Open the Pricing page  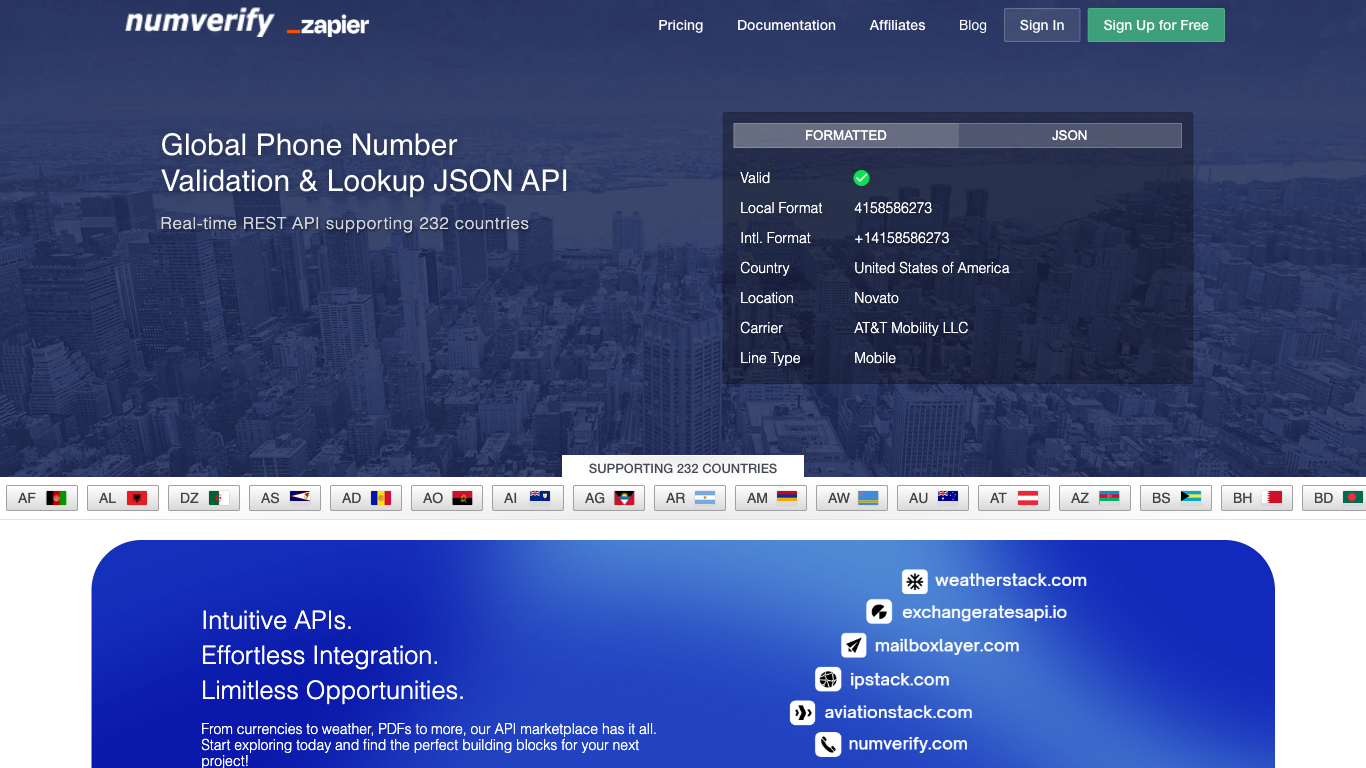(x=681, y=25)
